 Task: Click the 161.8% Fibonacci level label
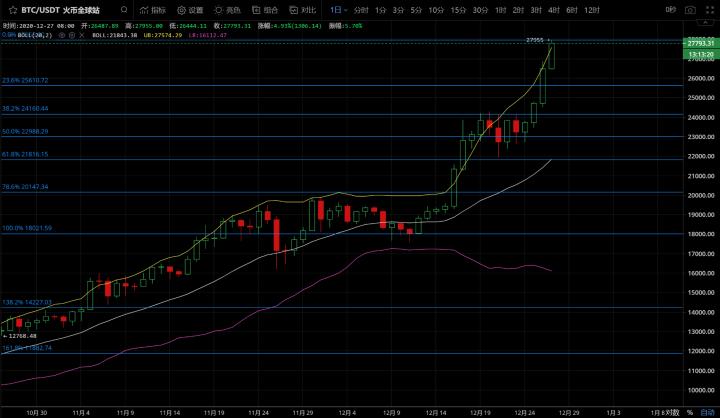click(x=27, y=348)
